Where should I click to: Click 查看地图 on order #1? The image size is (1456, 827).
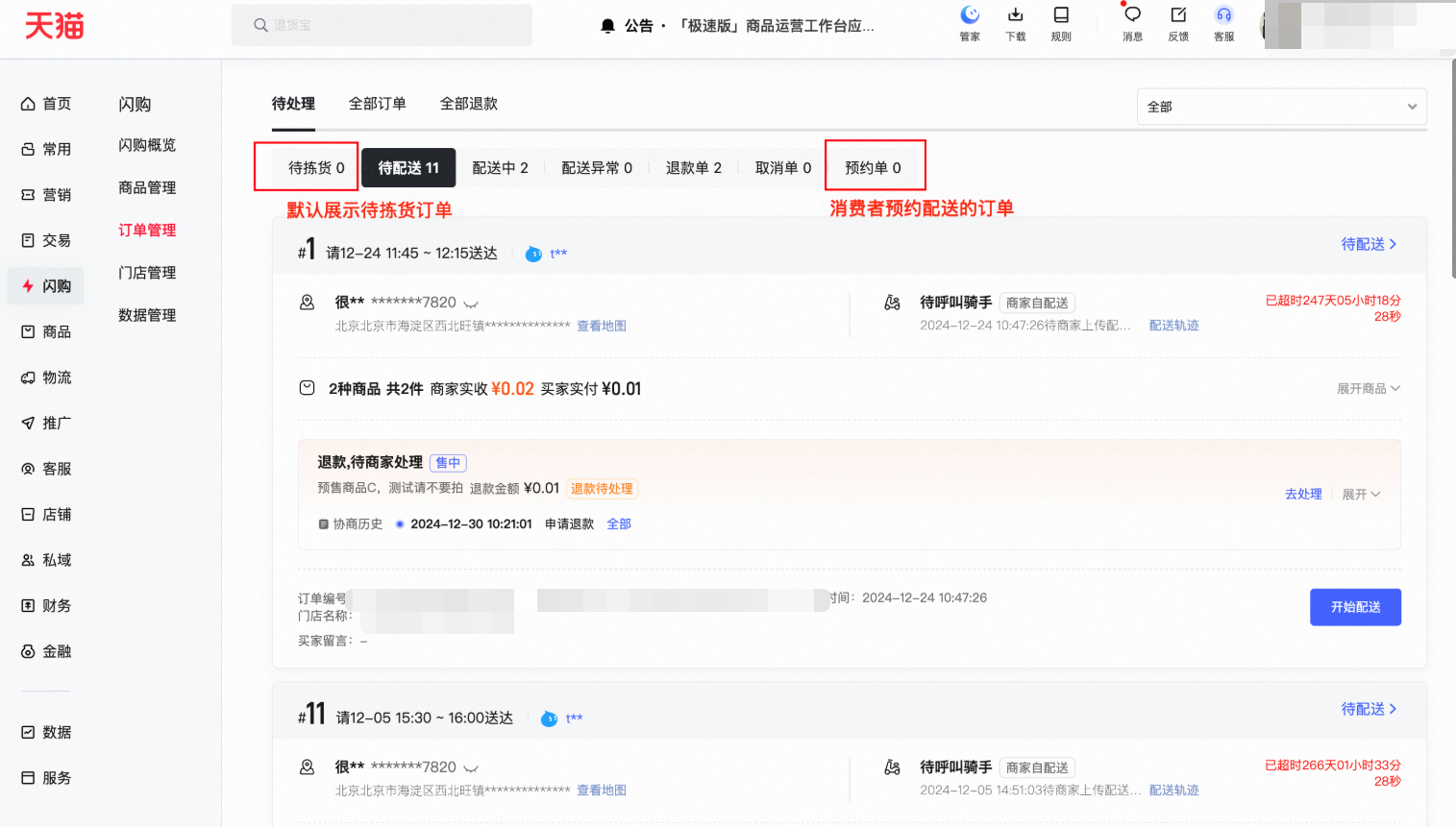(602, 327)
